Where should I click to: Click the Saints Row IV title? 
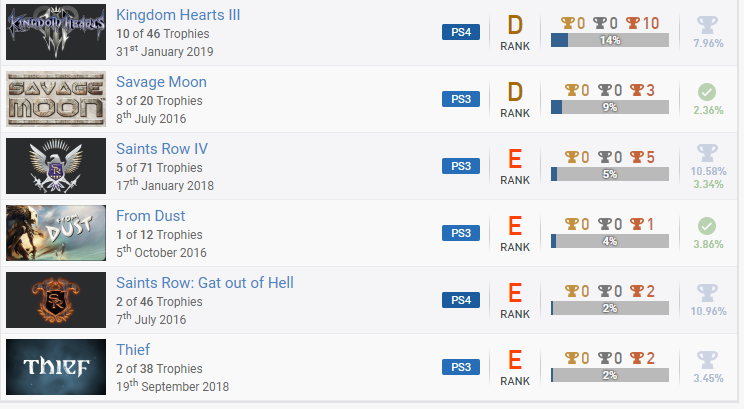pyautogui.click(x=161, y=149)
